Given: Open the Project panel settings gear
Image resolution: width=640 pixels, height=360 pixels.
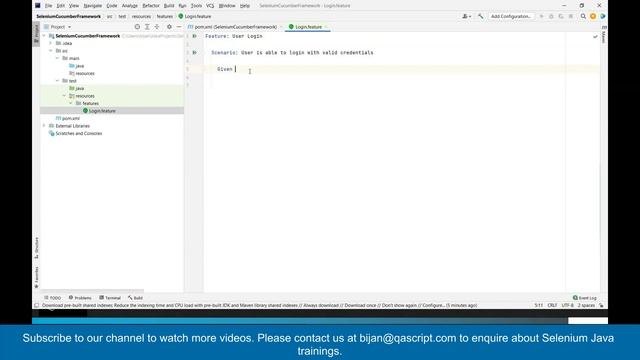Looking at the screenshot, I should click(169, 27).
